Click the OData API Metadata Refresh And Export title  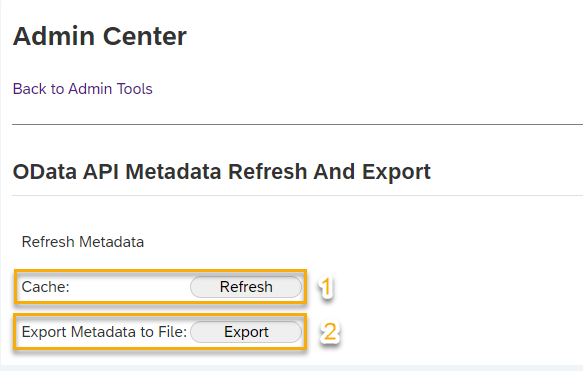[222, 172]
